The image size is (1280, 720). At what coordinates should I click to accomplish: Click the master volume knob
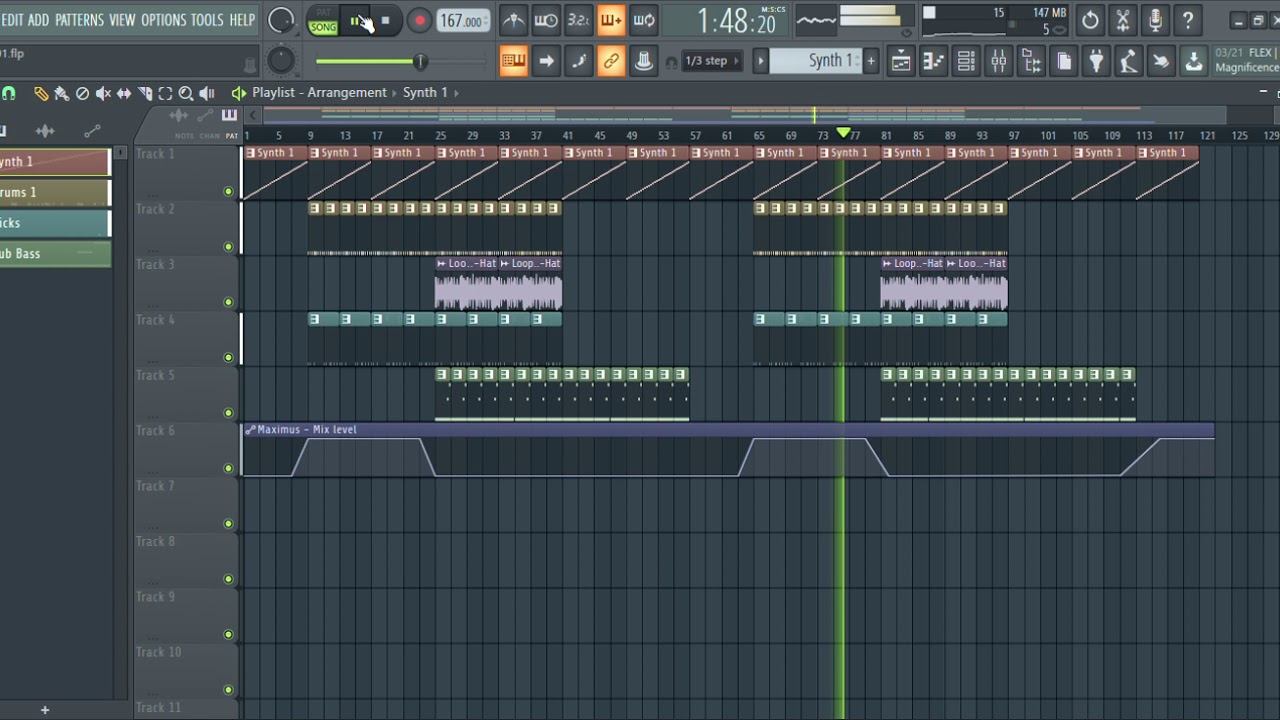(x=281, y=20)
